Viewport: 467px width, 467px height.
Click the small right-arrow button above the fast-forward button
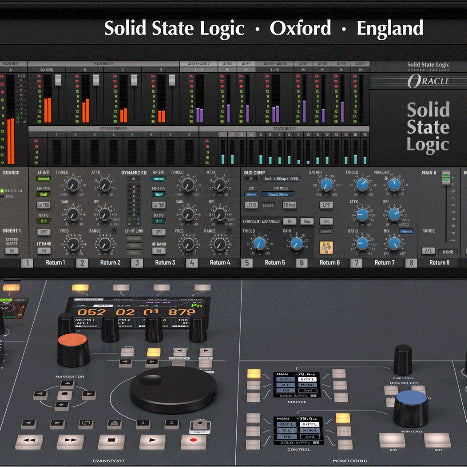point(57,424)
